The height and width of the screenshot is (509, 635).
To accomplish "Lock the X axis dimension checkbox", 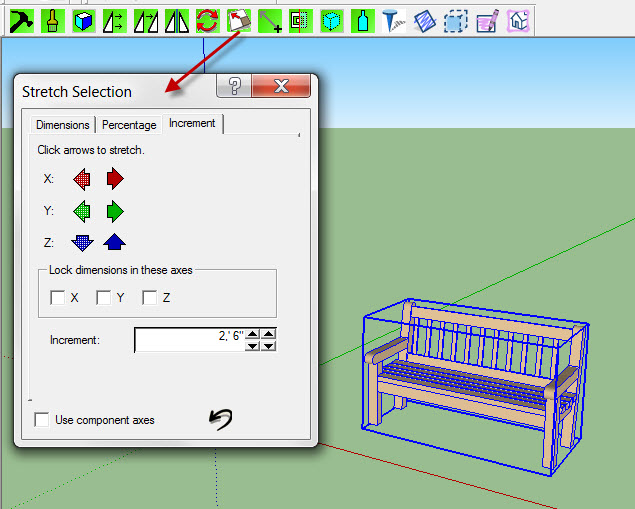I will click(x=58, y=298).
